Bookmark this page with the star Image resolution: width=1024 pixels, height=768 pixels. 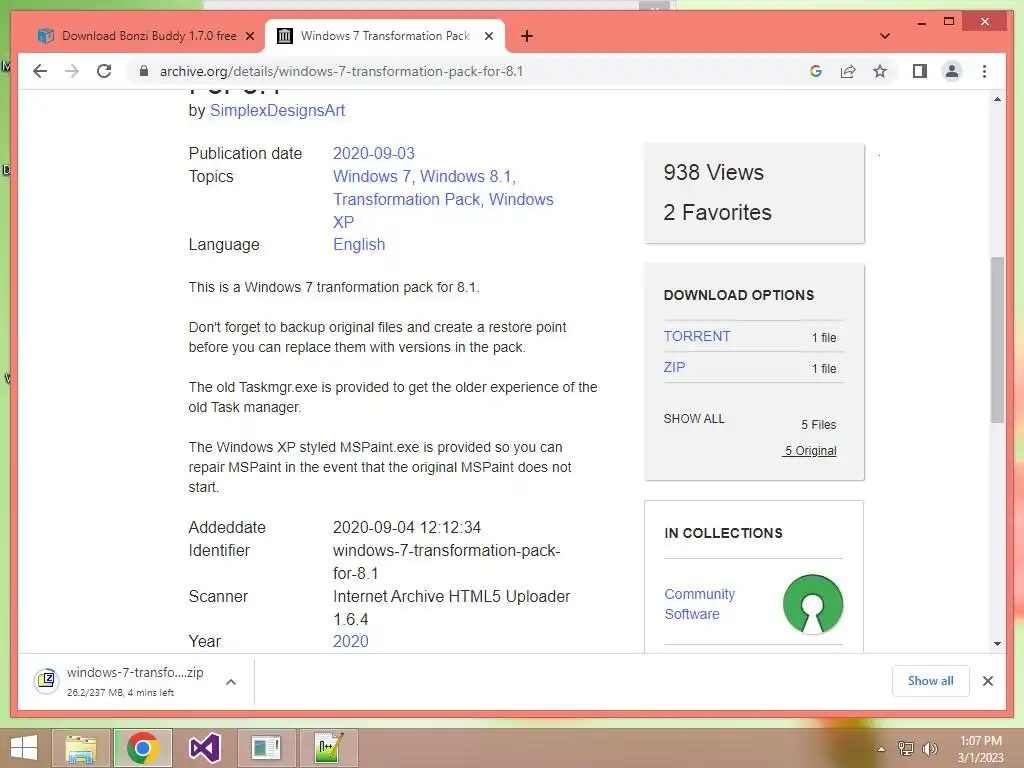880,71
